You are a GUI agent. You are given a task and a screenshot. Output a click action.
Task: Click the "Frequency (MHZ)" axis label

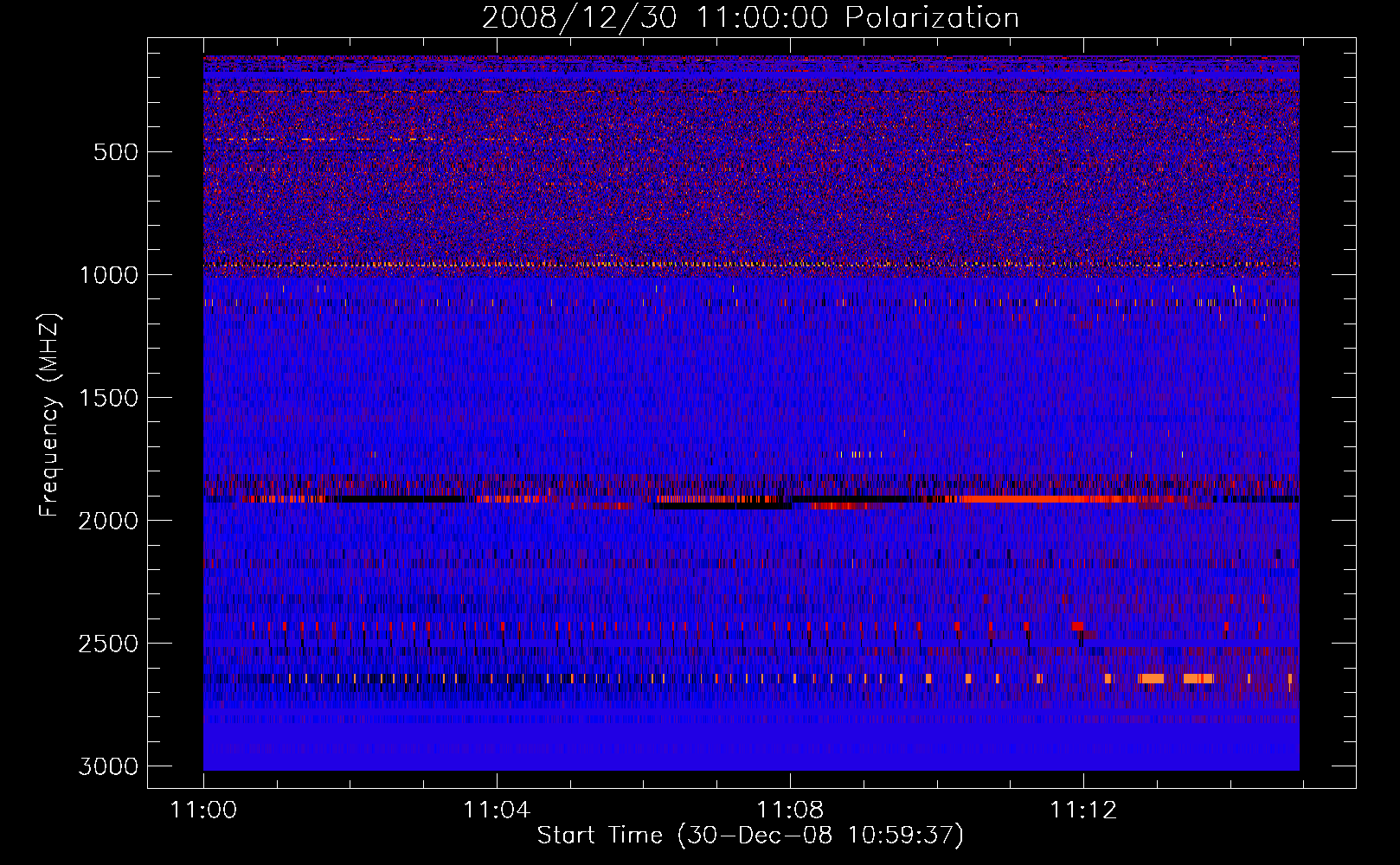click(50, 415)
